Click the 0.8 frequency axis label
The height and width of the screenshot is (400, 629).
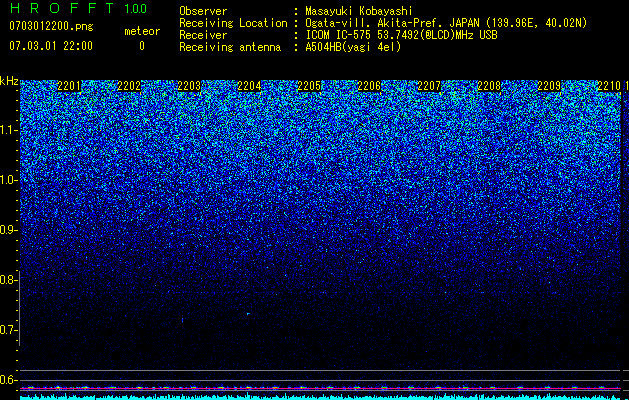[8, 280]
